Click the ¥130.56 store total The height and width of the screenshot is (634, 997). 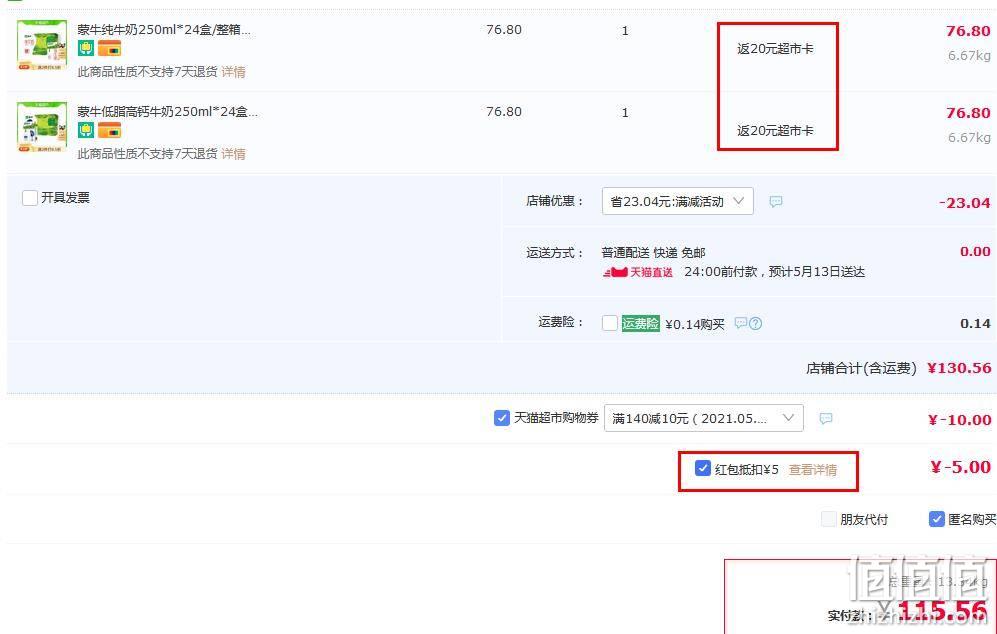[959, 368]
